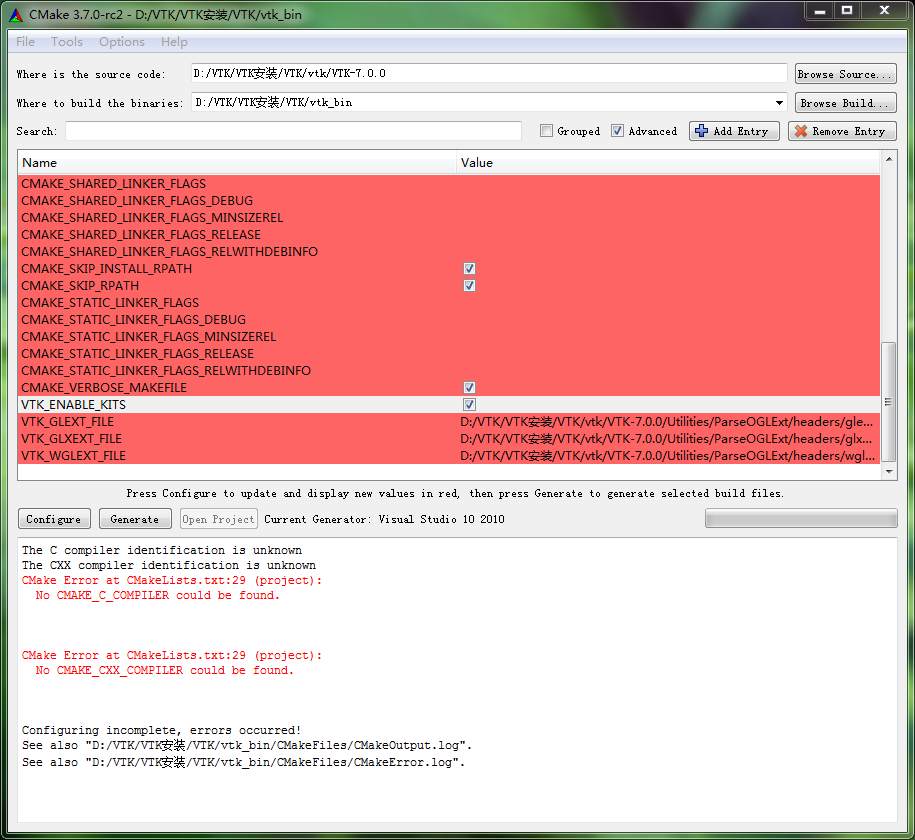Viewport: 915px width, 840px height.
Task: Click the scrollbar down arrow of cache list
Action: click(889, 472)
